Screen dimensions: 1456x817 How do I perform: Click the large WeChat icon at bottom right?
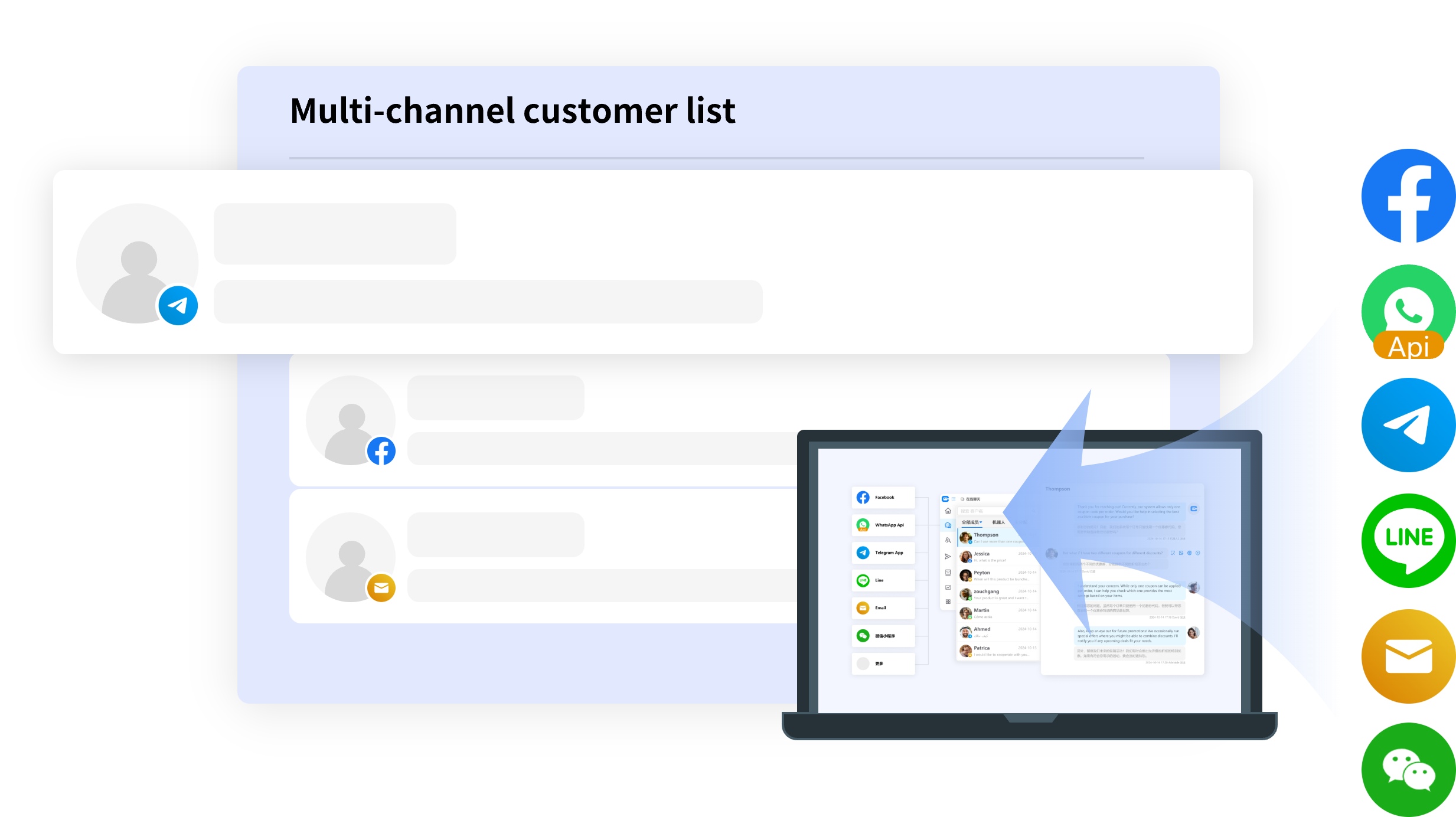(1408, 769)
